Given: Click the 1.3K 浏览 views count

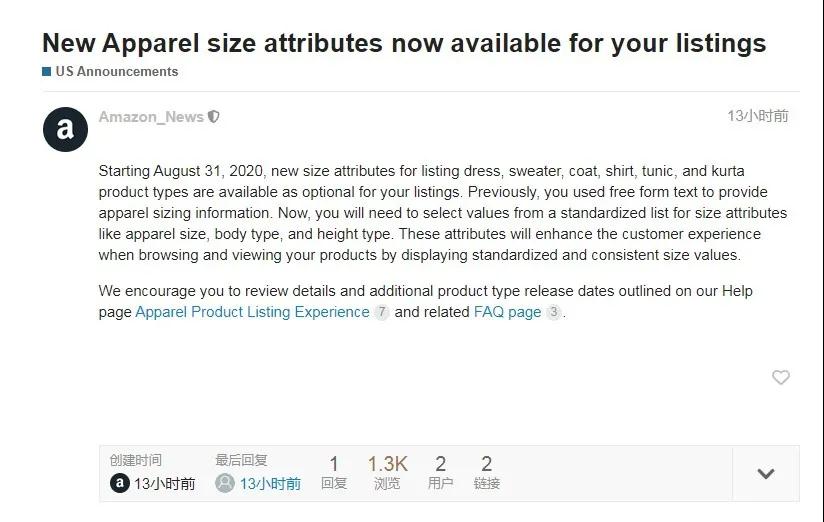Looking at the screenshot, I should tap(387, 472).
